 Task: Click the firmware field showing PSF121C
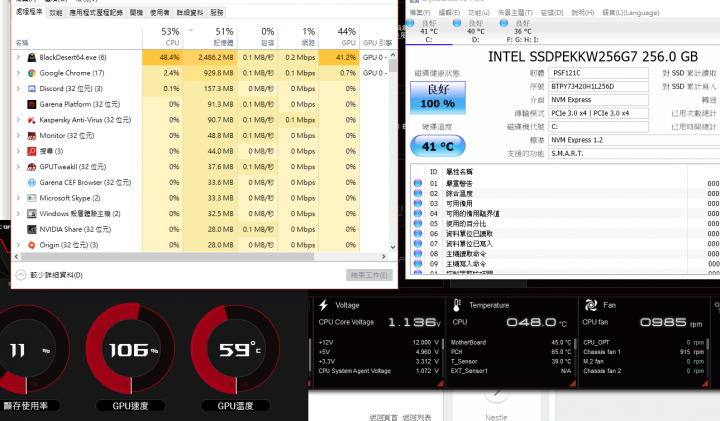[x=598, y=73]
